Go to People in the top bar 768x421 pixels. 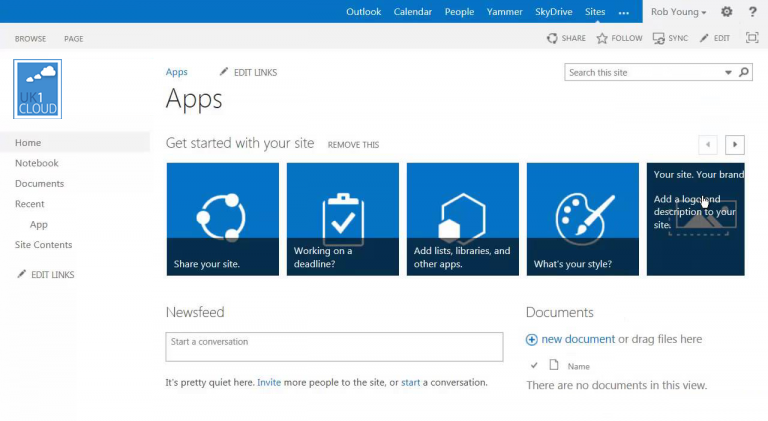[459, 12]
